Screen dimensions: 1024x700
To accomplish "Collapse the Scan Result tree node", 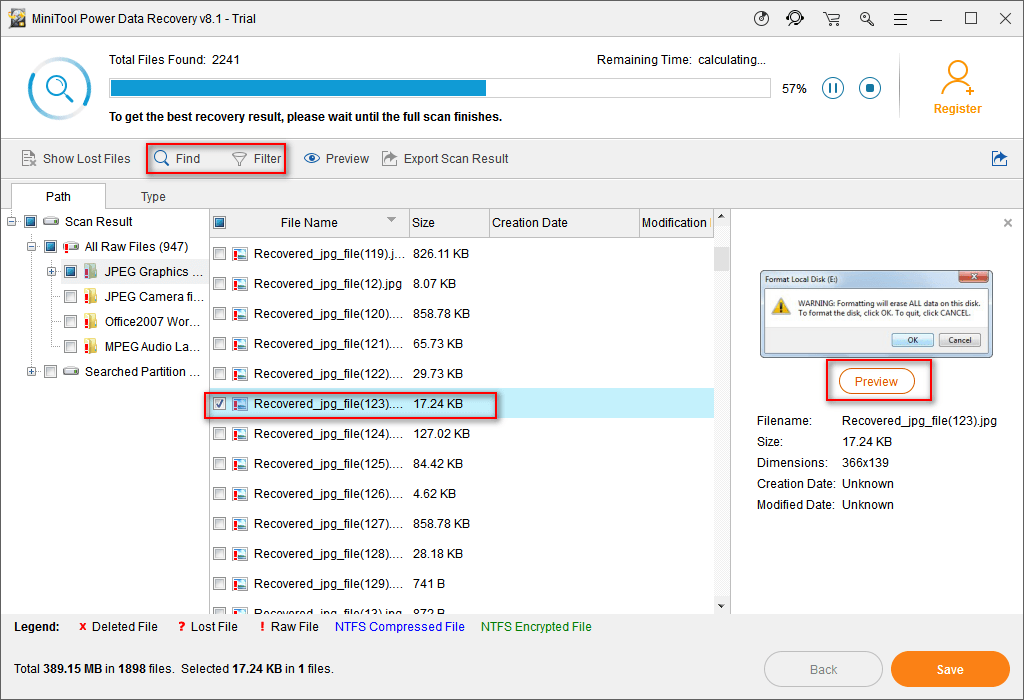I will 12,222.
